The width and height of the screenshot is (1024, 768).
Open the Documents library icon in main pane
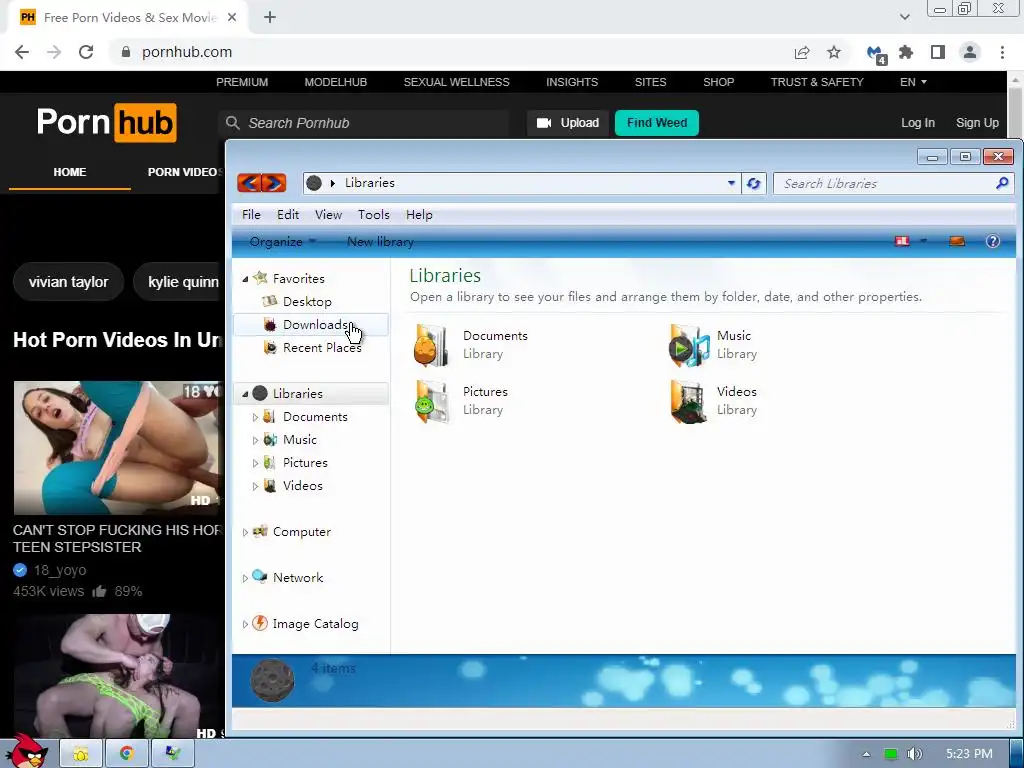pyautogui.click(x=431, y=345)
